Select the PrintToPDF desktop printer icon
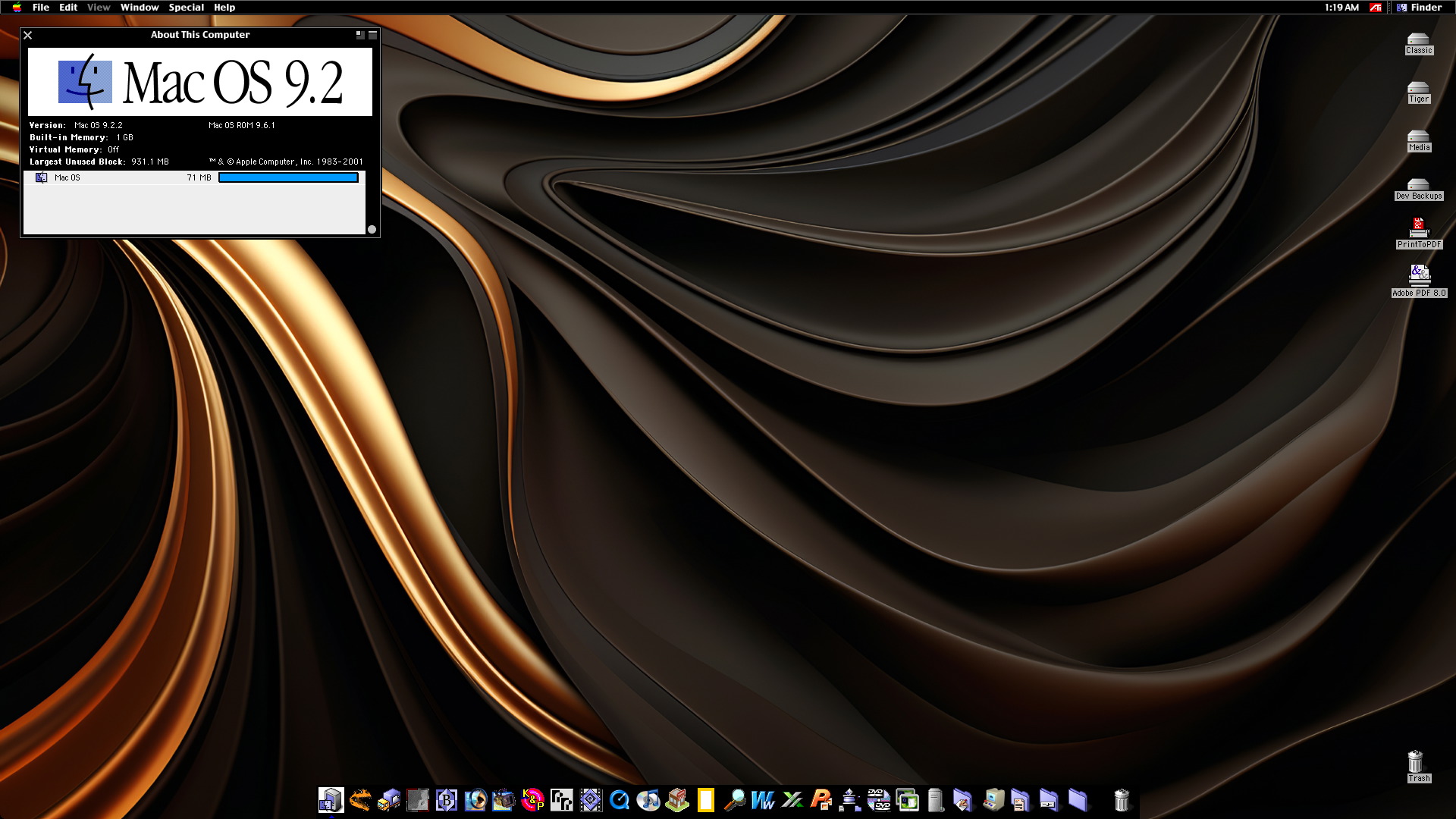1456x819 pixels. pyautogui.click(x=1418, y=234)
